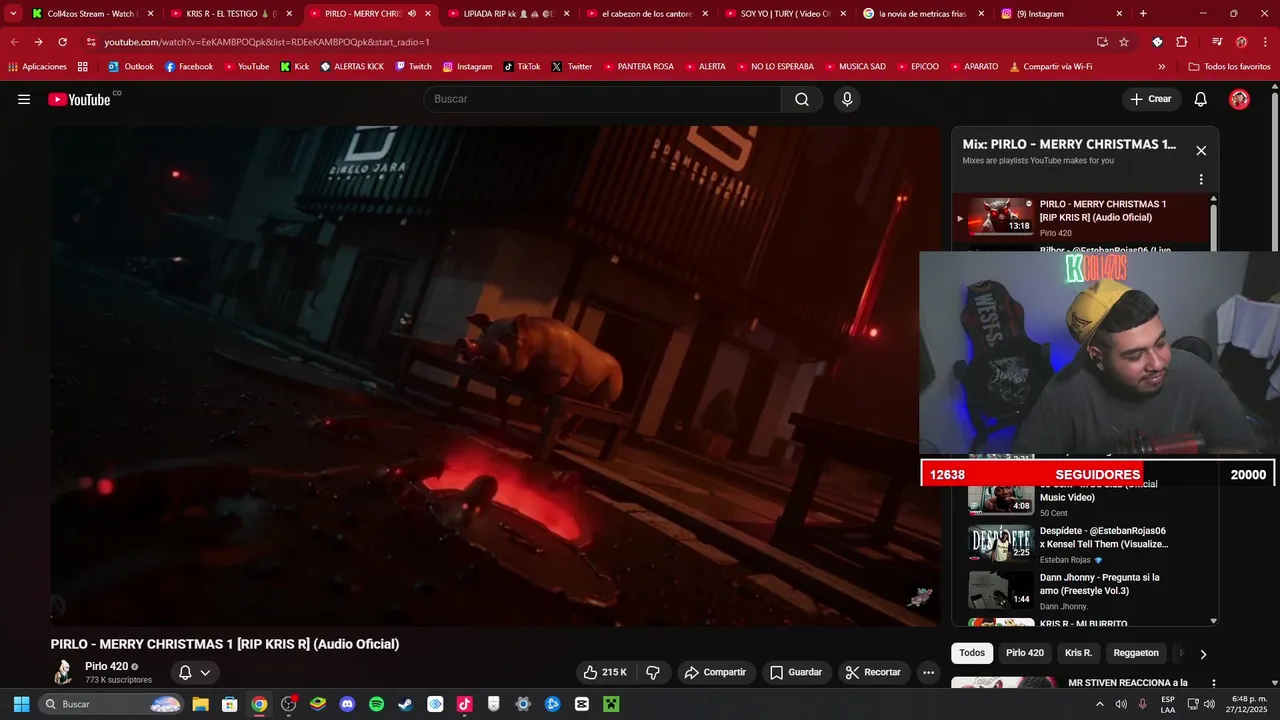Open subscription notification bell dropdown
Viewport: 1280px width, 720px height.
195,672
